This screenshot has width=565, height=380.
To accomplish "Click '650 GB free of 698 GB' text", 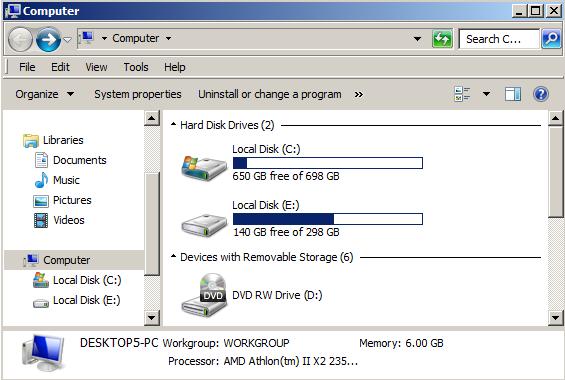I will tap(286, 176).
